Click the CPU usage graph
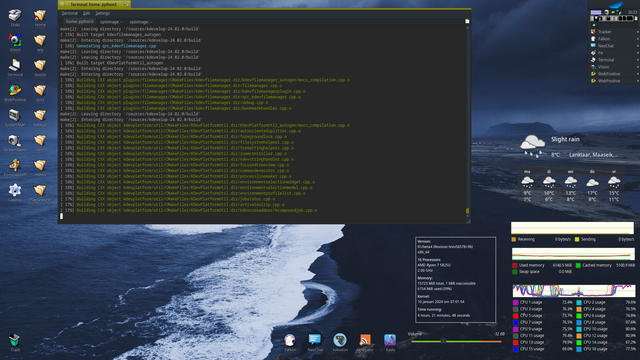 click(x=573, y=291)
